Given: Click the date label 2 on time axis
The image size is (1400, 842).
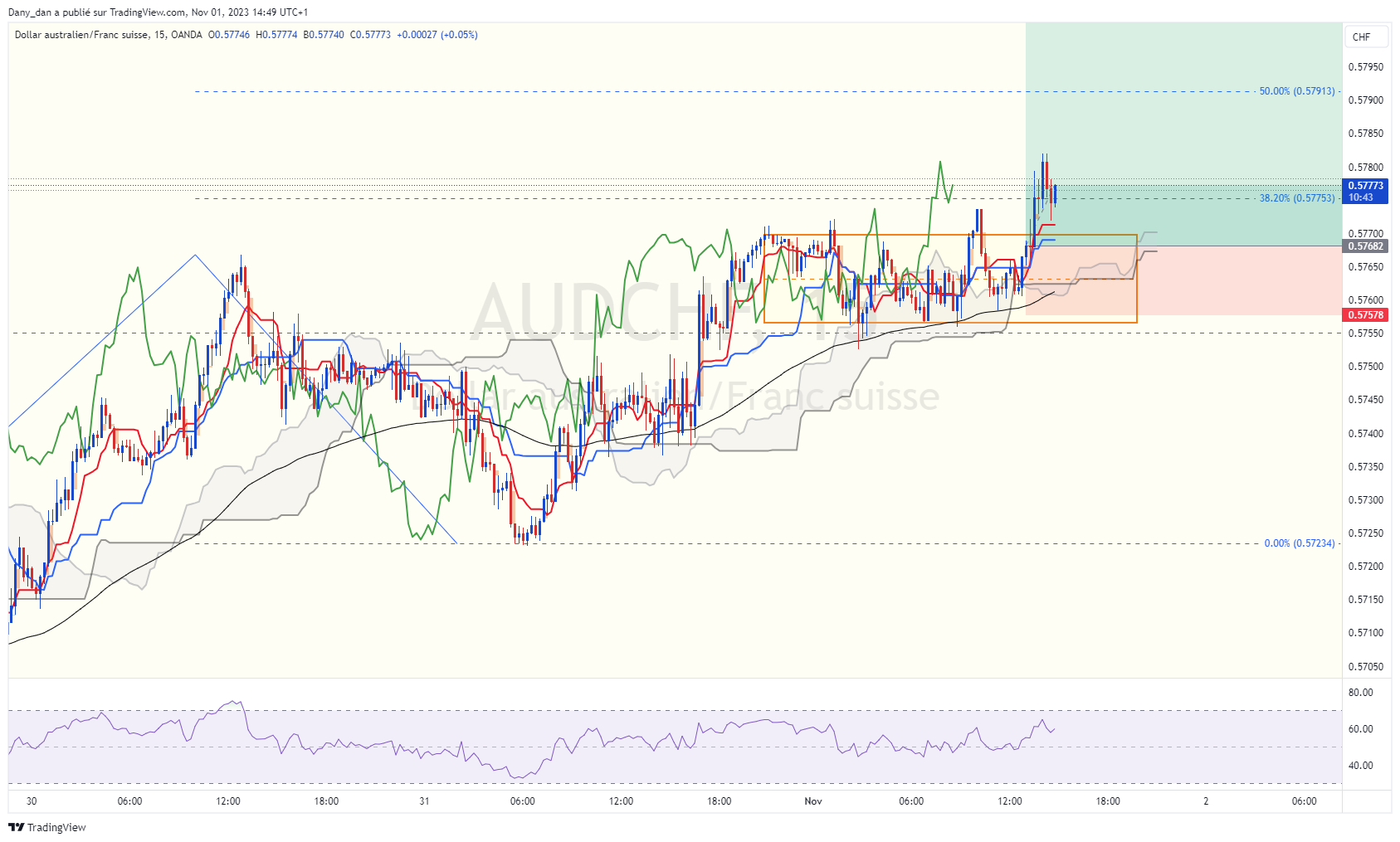Looking at the screenshot, I should click(x=1206, y=801).
